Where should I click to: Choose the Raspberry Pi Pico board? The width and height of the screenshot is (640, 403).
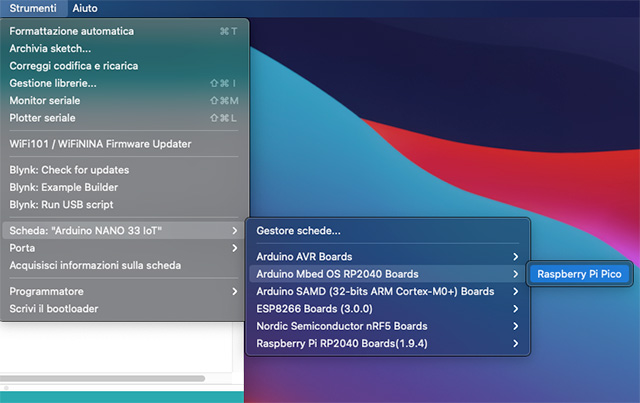point(579,274)
